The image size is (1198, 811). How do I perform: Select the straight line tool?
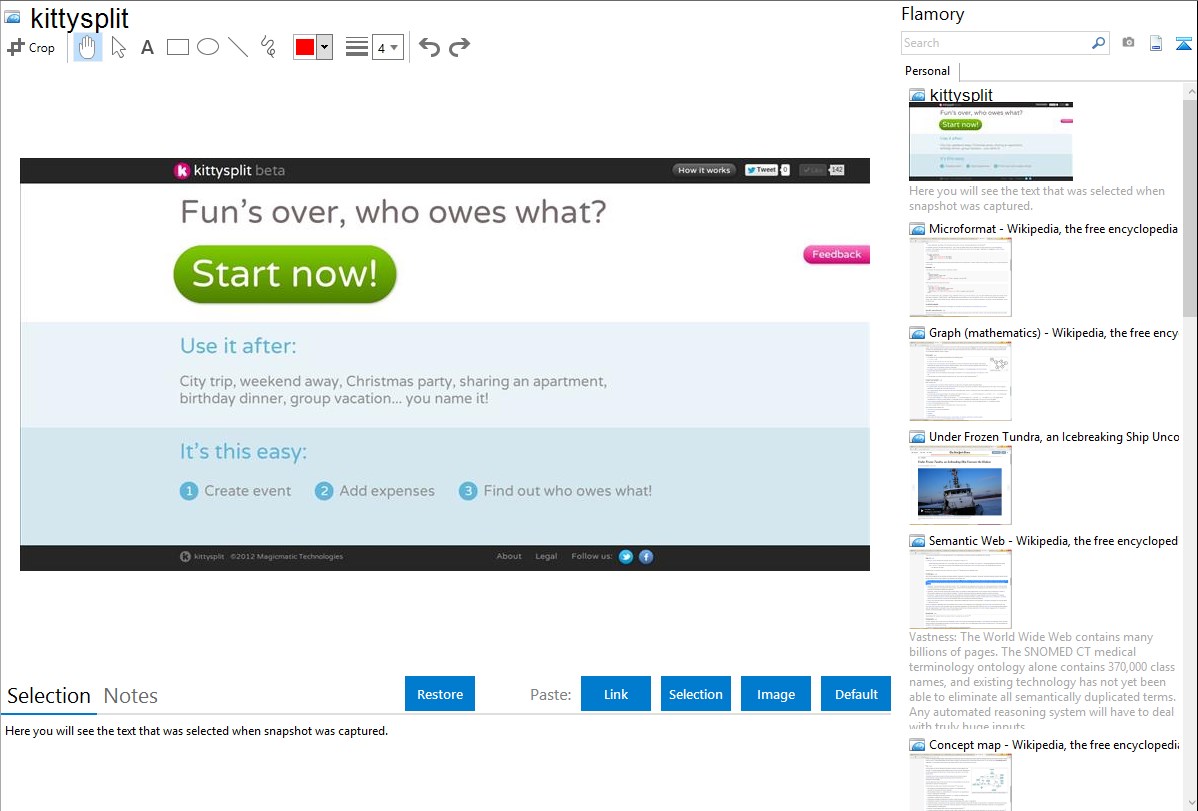238,47
